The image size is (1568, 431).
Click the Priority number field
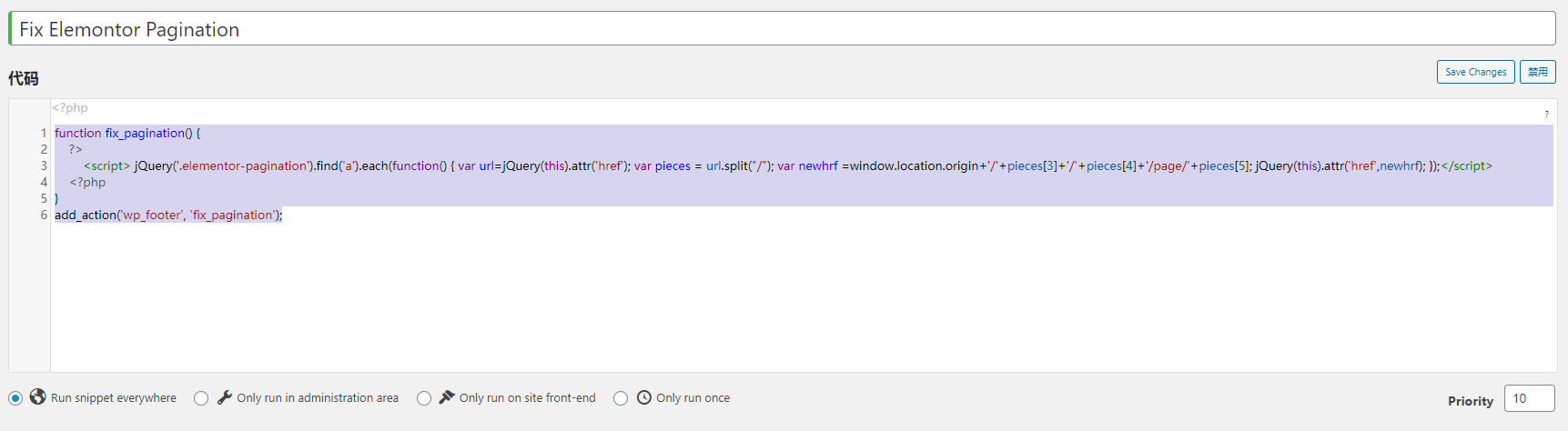(x=1529, y=398)
